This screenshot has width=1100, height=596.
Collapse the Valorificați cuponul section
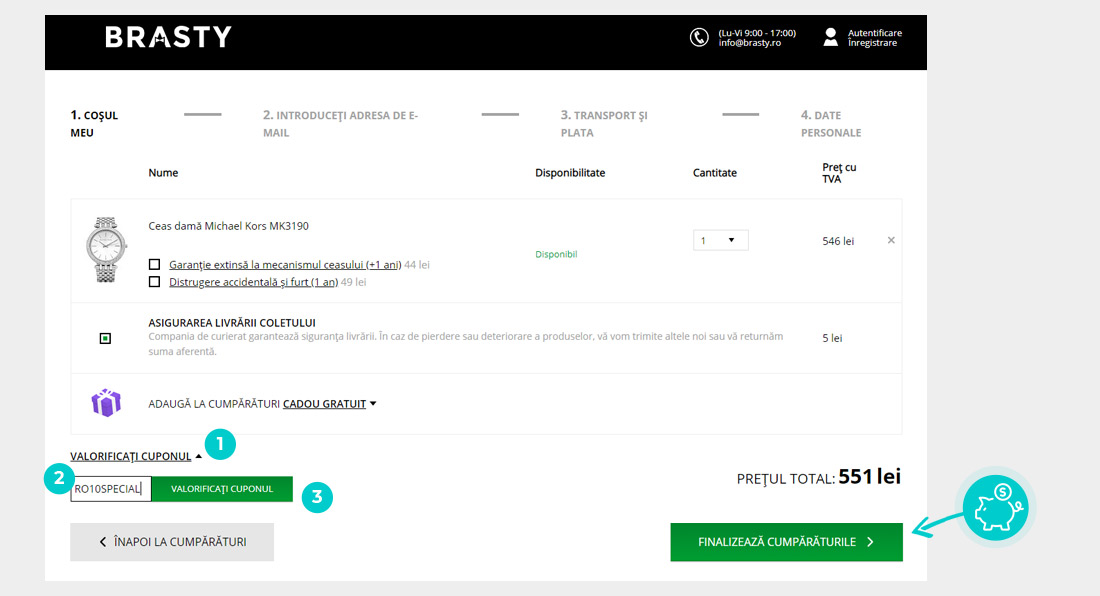pos(136,456)
